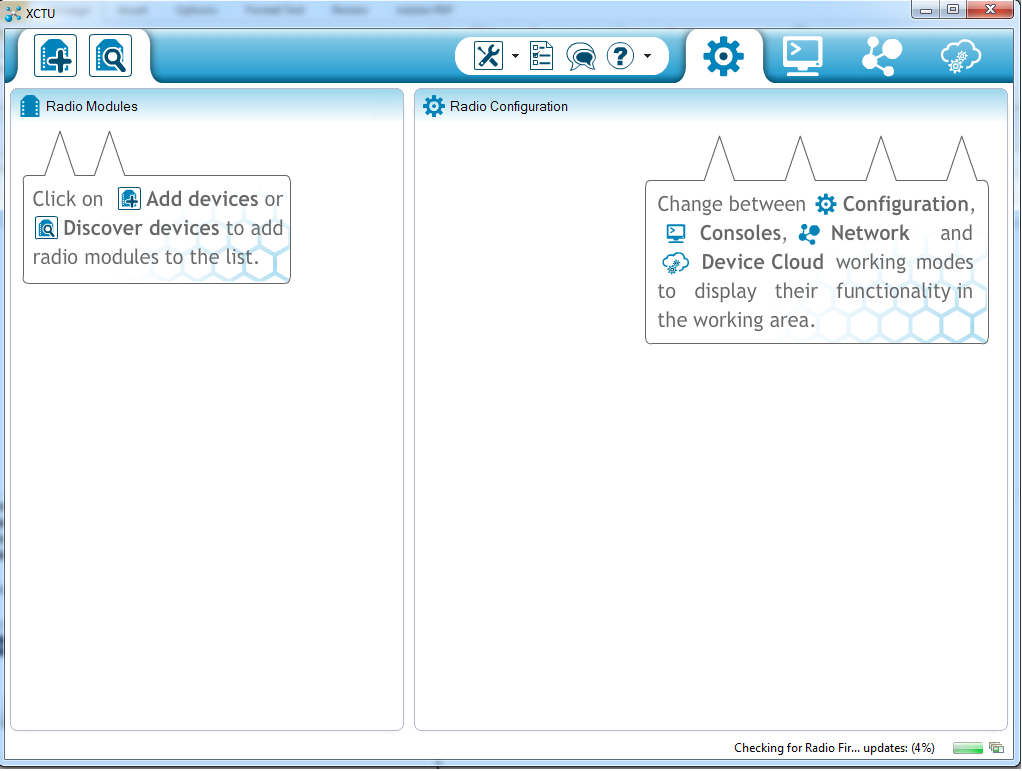This screenshot has height=771, width=1022.
Task: Click the 'Change between Configuration' hint balloon
Action: [816, 261]
